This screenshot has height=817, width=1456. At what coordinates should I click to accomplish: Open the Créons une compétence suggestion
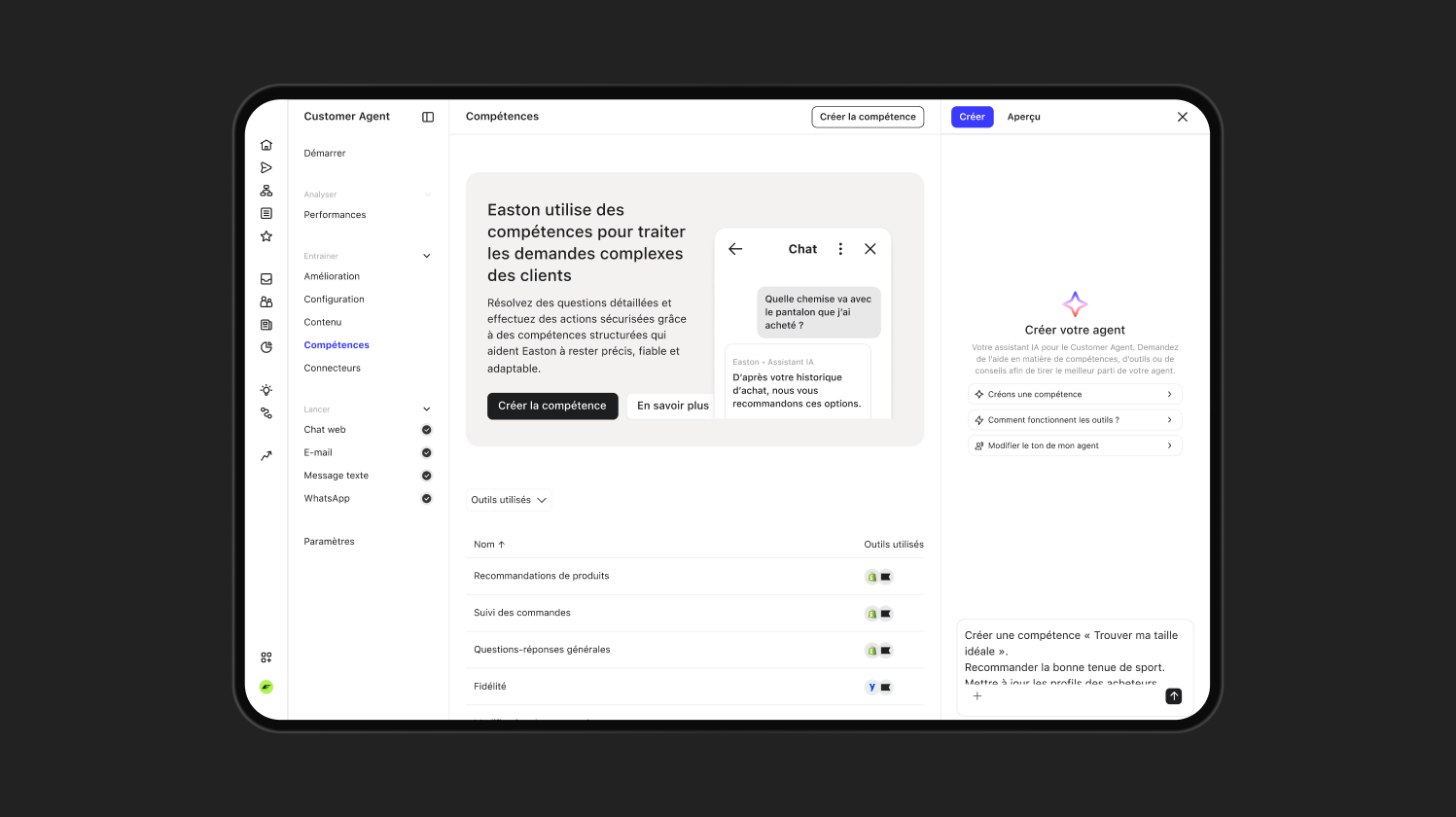(x=1075, y=394)
